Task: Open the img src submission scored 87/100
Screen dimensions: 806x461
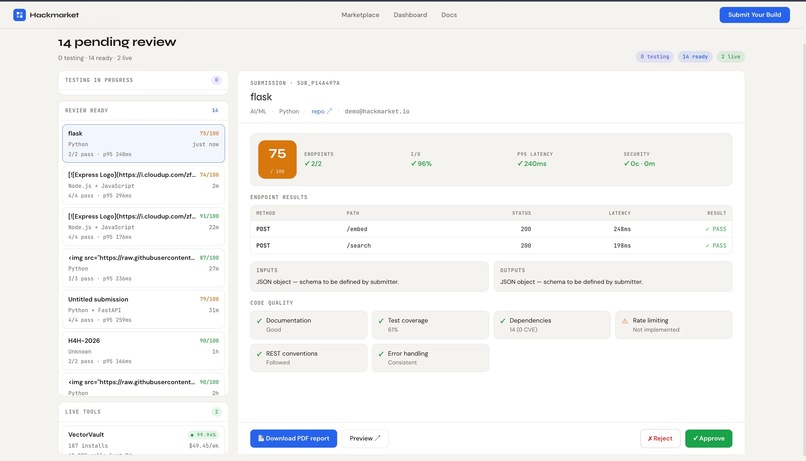Action: 143,268
